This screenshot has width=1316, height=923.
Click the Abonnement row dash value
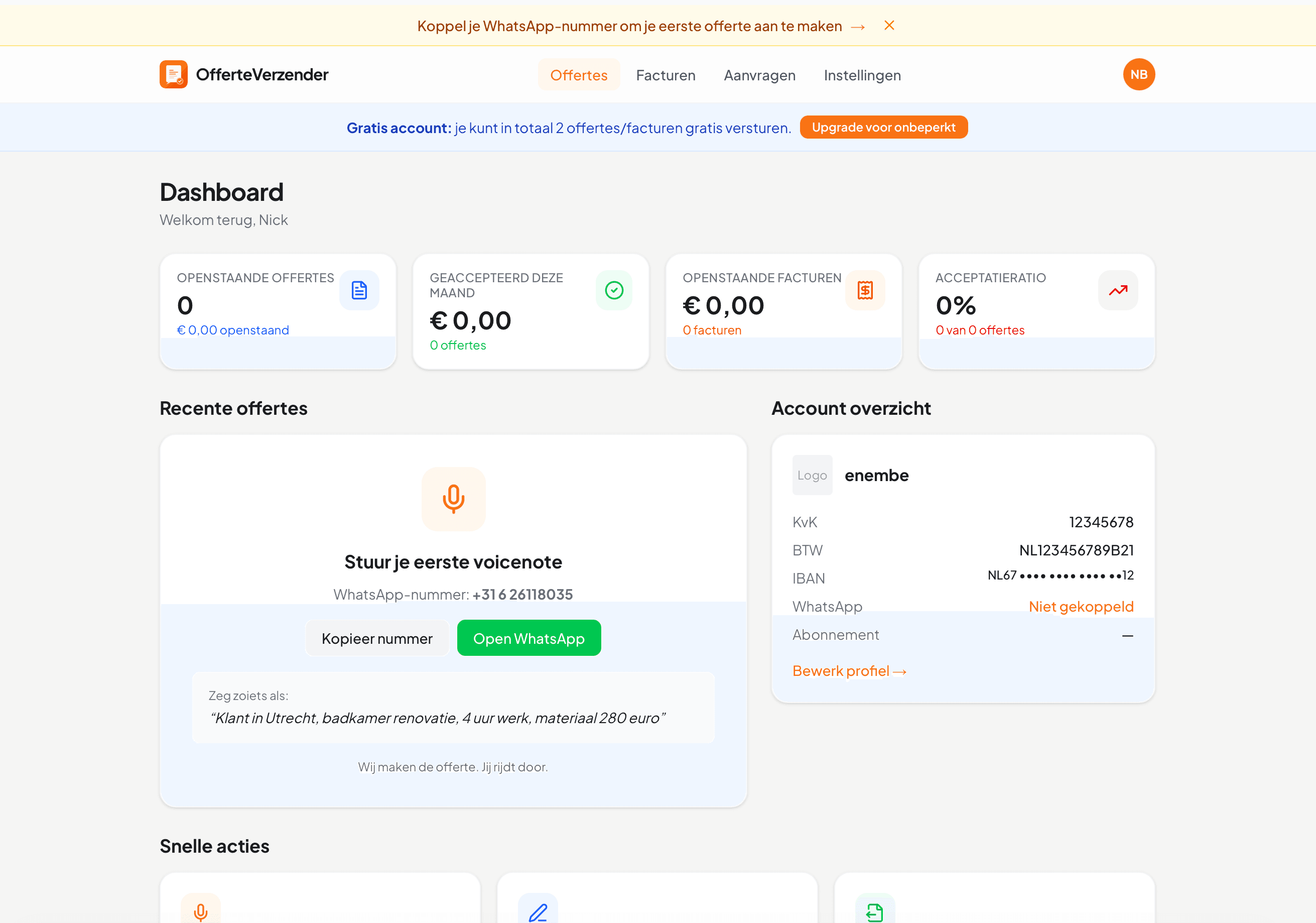tap(1127, 635)
